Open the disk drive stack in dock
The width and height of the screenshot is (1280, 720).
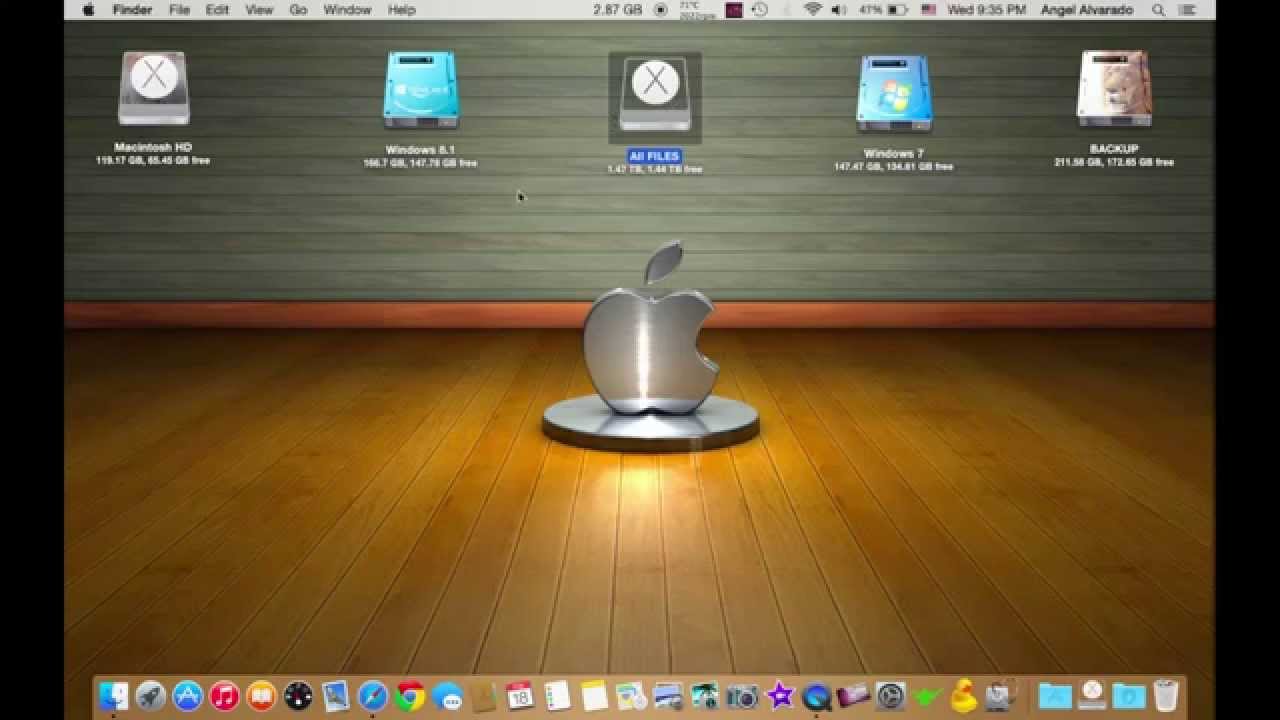point(1092,696)
